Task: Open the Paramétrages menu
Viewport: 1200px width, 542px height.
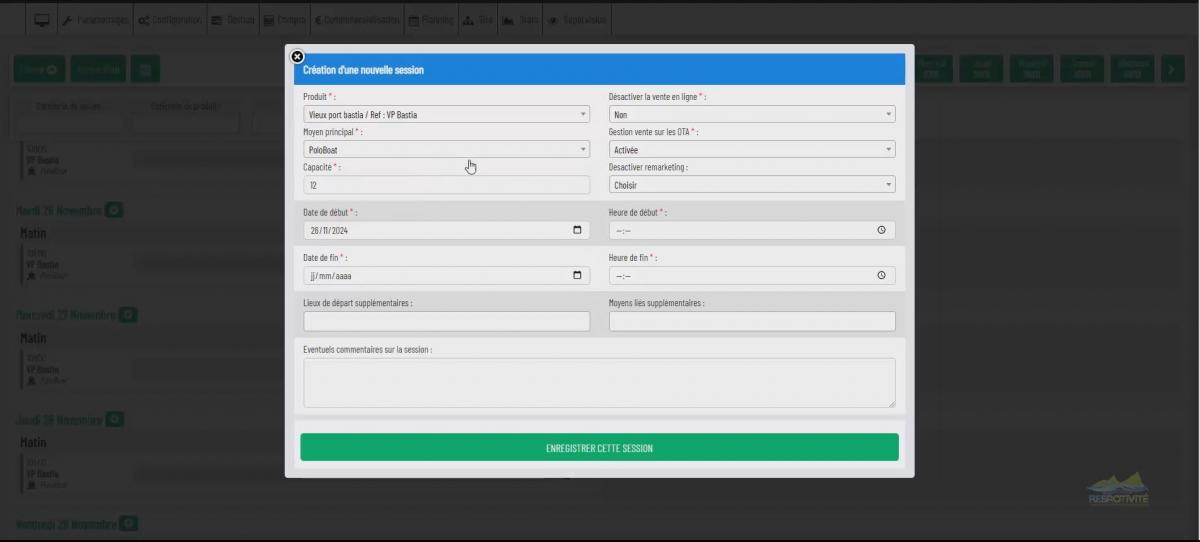Action: click(x=95, y=20)
